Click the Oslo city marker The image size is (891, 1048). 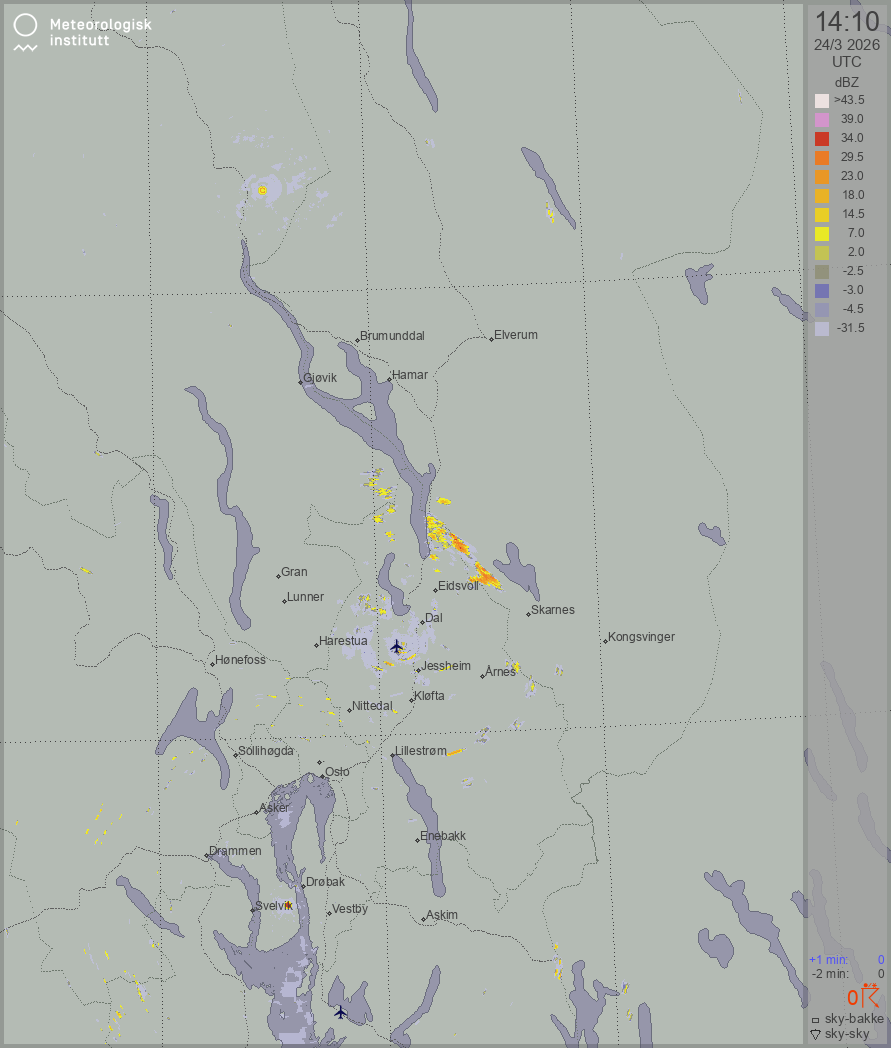320,764
